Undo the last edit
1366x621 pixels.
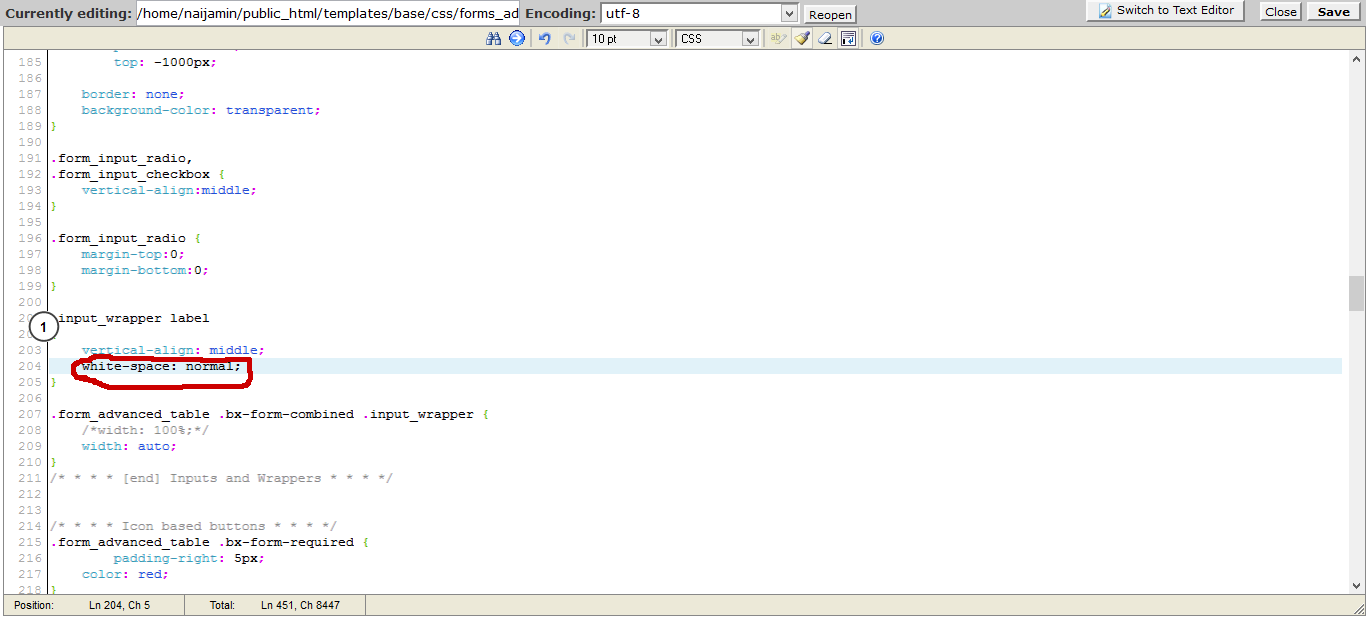pyautogui.click(x=545, y=39)
